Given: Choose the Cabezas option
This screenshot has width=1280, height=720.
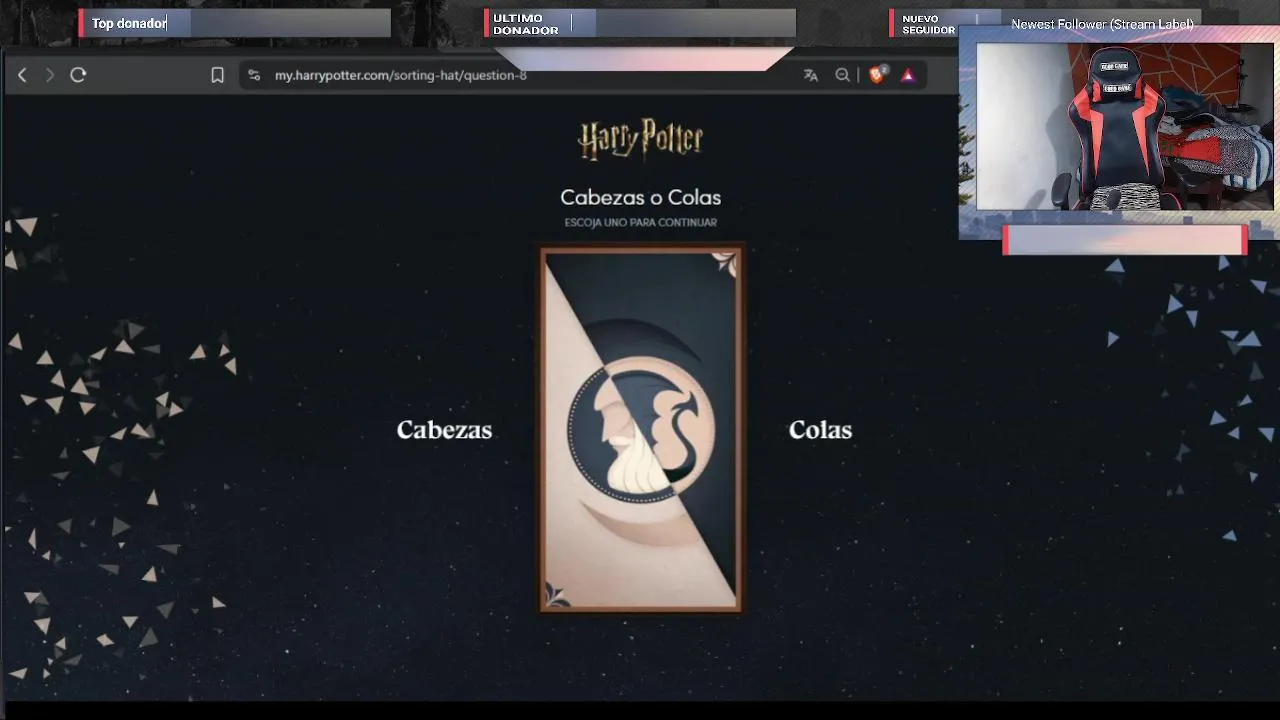Looking at the screenshot, I should tap(444, 430).
